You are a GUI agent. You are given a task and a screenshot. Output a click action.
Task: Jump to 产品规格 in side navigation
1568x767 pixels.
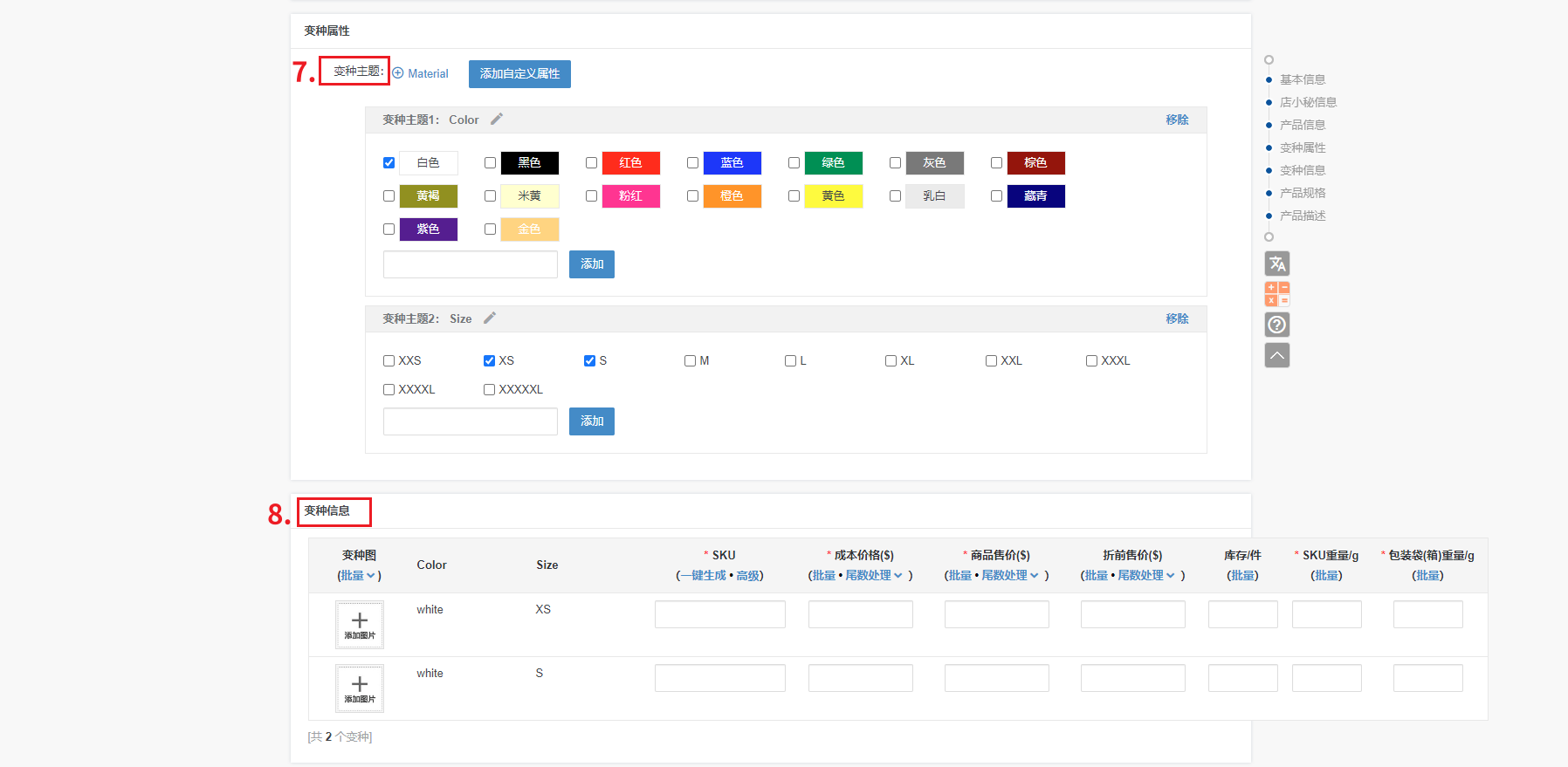coord(1302,193)
